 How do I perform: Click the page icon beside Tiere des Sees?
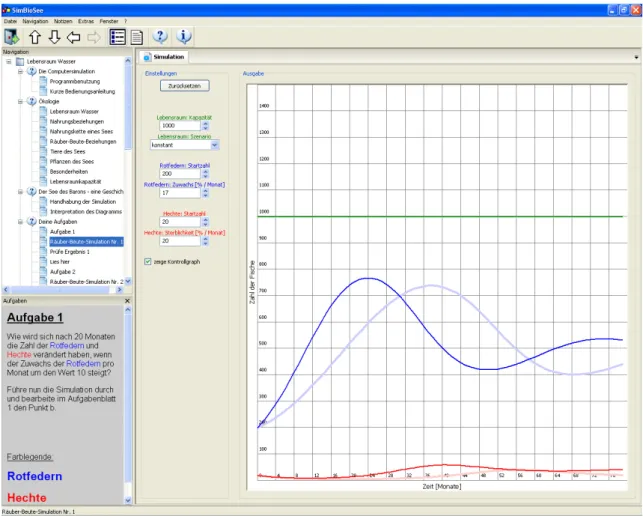[43, 151]
